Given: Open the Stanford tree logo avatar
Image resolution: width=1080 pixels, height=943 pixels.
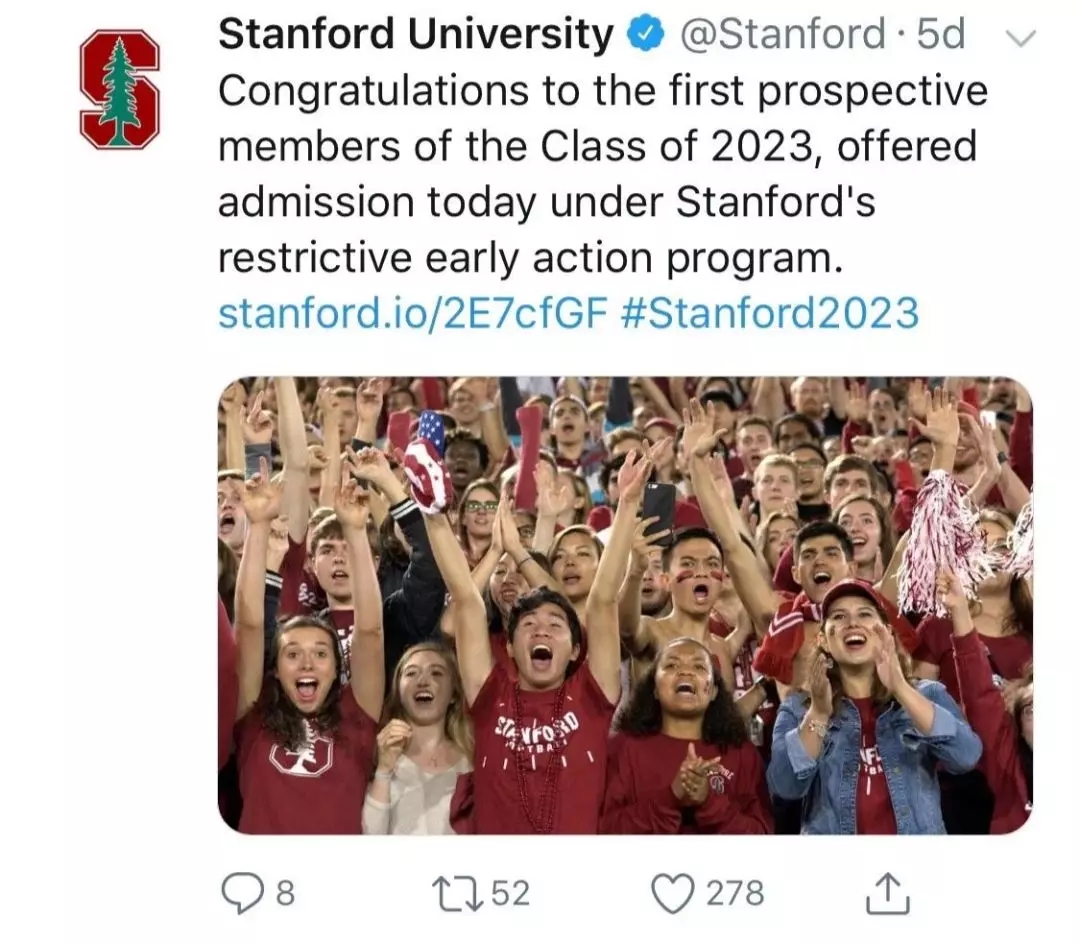Looking at the screenshot, I should point(119,90).
